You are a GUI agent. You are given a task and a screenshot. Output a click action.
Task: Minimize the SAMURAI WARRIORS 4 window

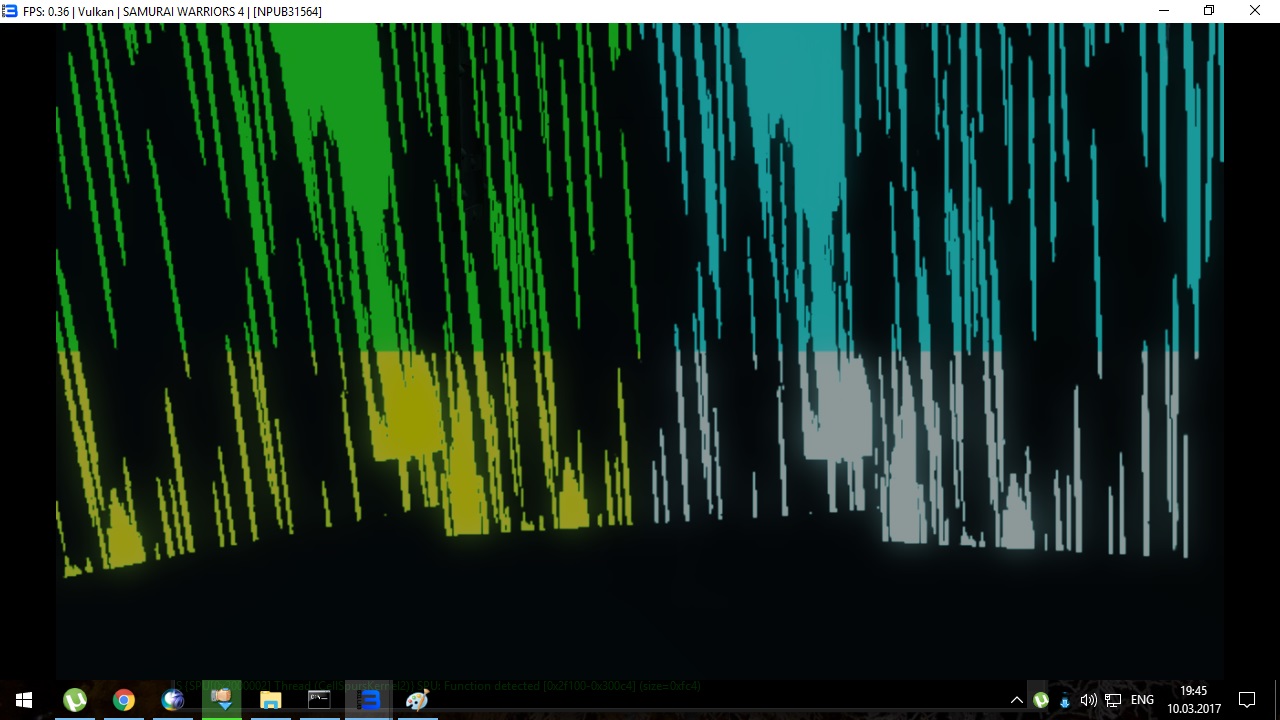pos(1163,11)
